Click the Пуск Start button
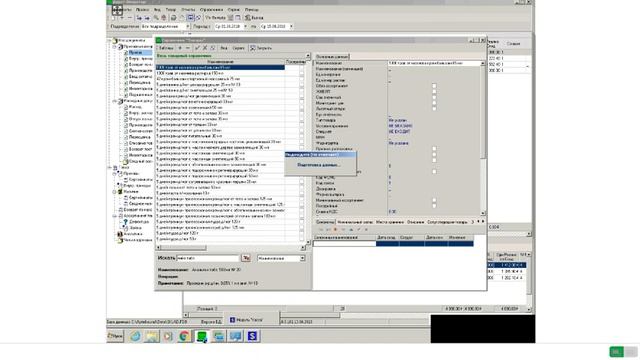 [x=115, y=336]
